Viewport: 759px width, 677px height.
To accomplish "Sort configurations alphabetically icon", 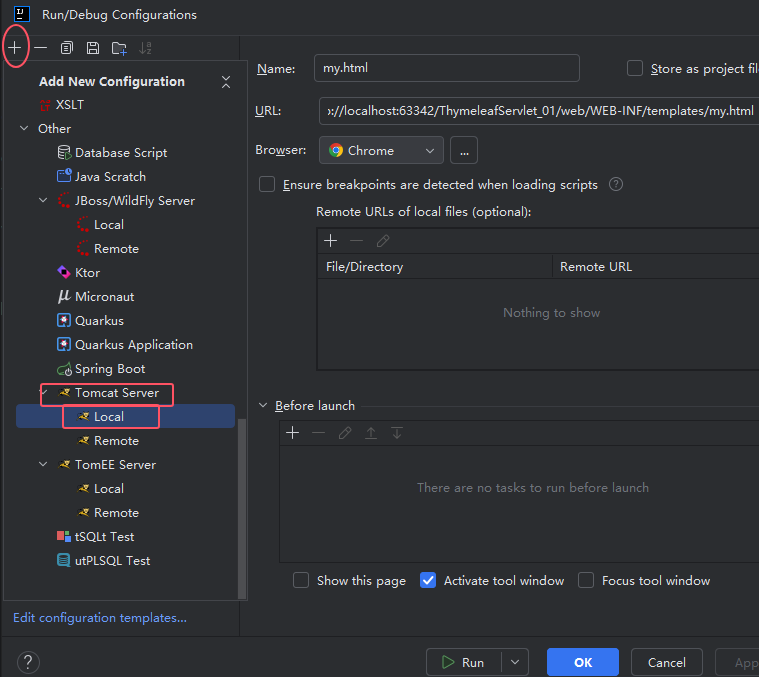I will (145, 48).
